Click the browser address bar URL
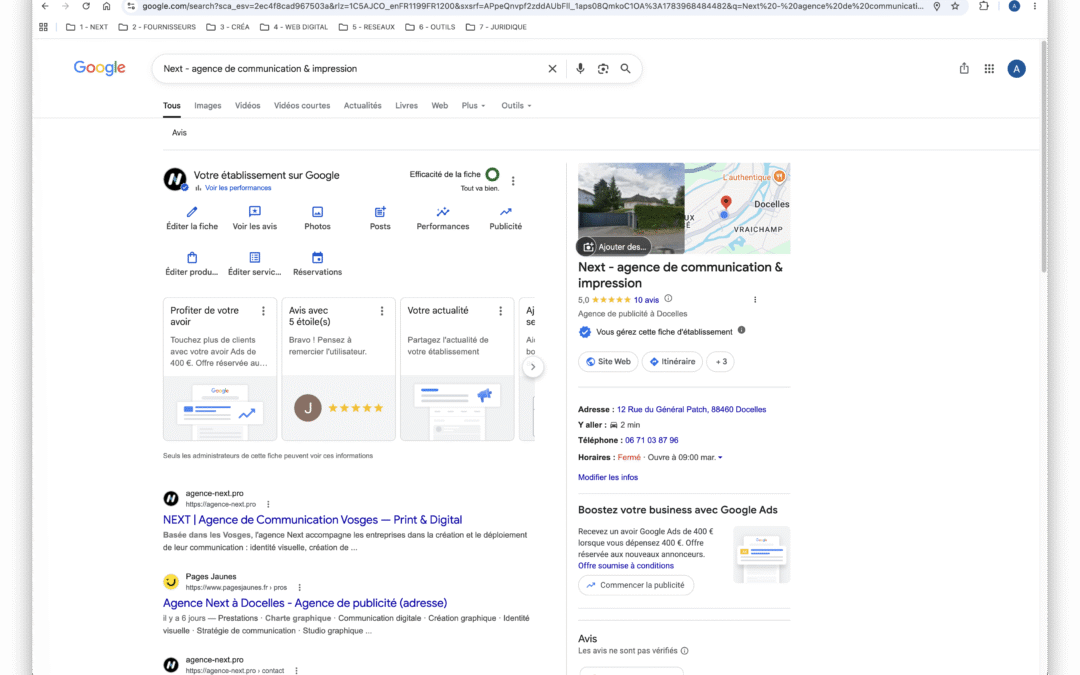 tap(532, 6)
